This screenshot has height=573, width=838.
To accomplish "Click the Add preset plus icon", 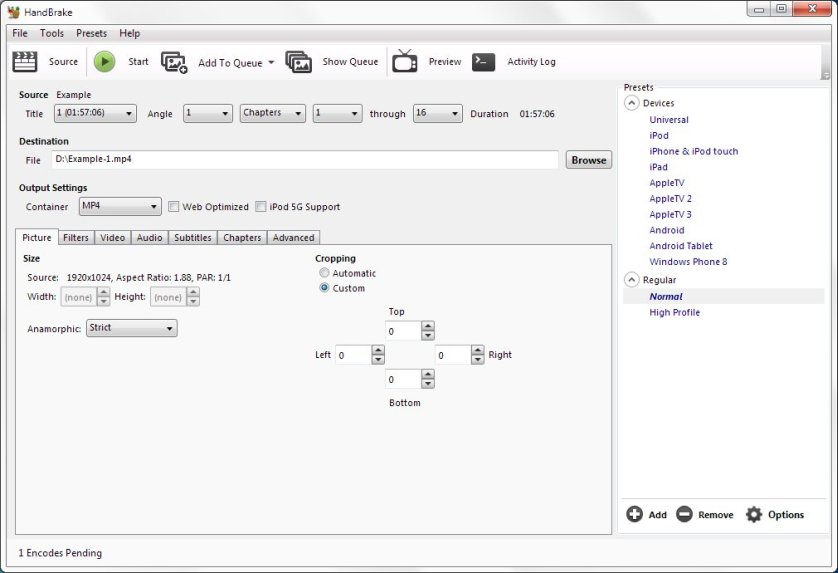I will 634,514.
